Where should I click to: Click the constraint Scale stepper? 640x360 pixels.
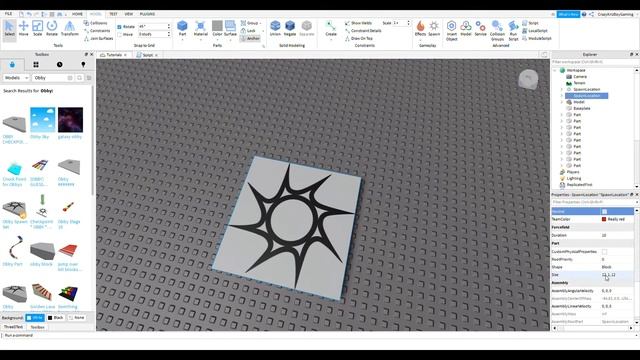[x=408, y=23]
